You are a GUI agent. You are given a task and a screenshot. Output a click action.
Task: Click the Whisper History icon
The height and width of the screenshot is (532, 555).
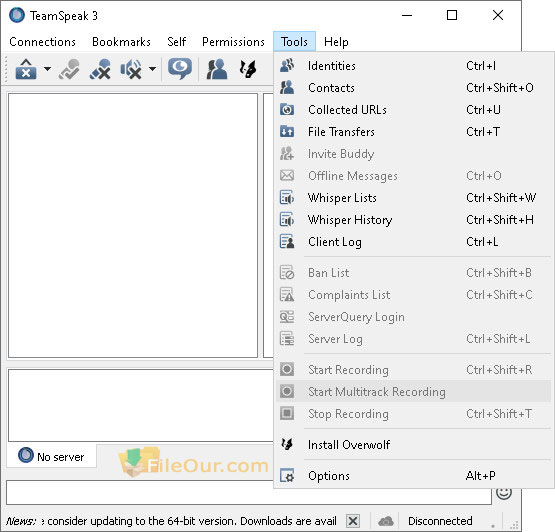[x=287, y=219]
